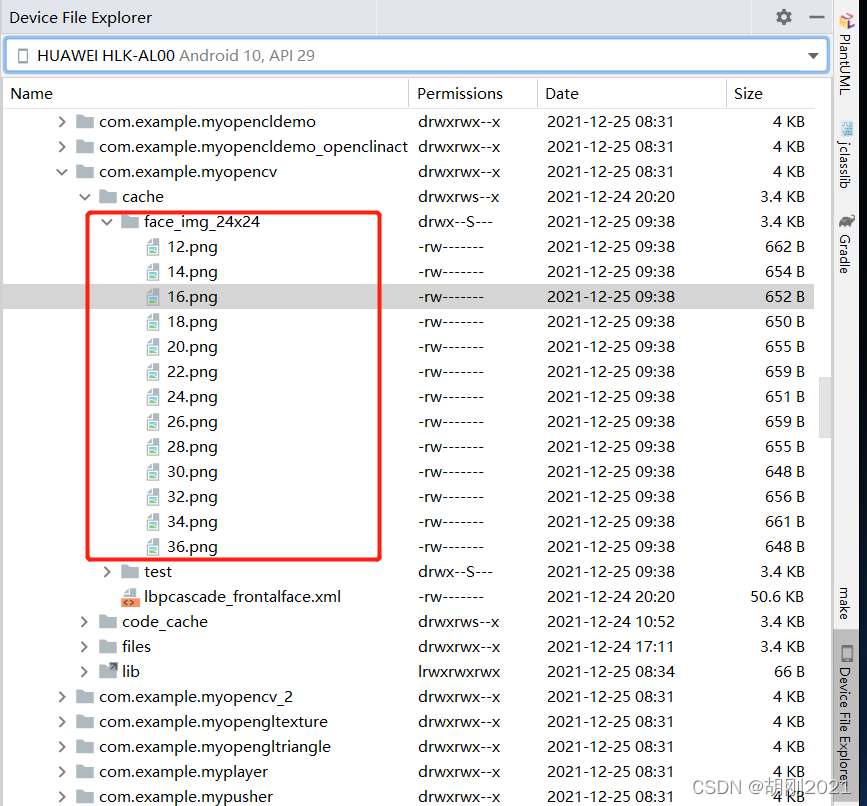Click the 2021-12-25 08:34 date cell

point(611,672)
